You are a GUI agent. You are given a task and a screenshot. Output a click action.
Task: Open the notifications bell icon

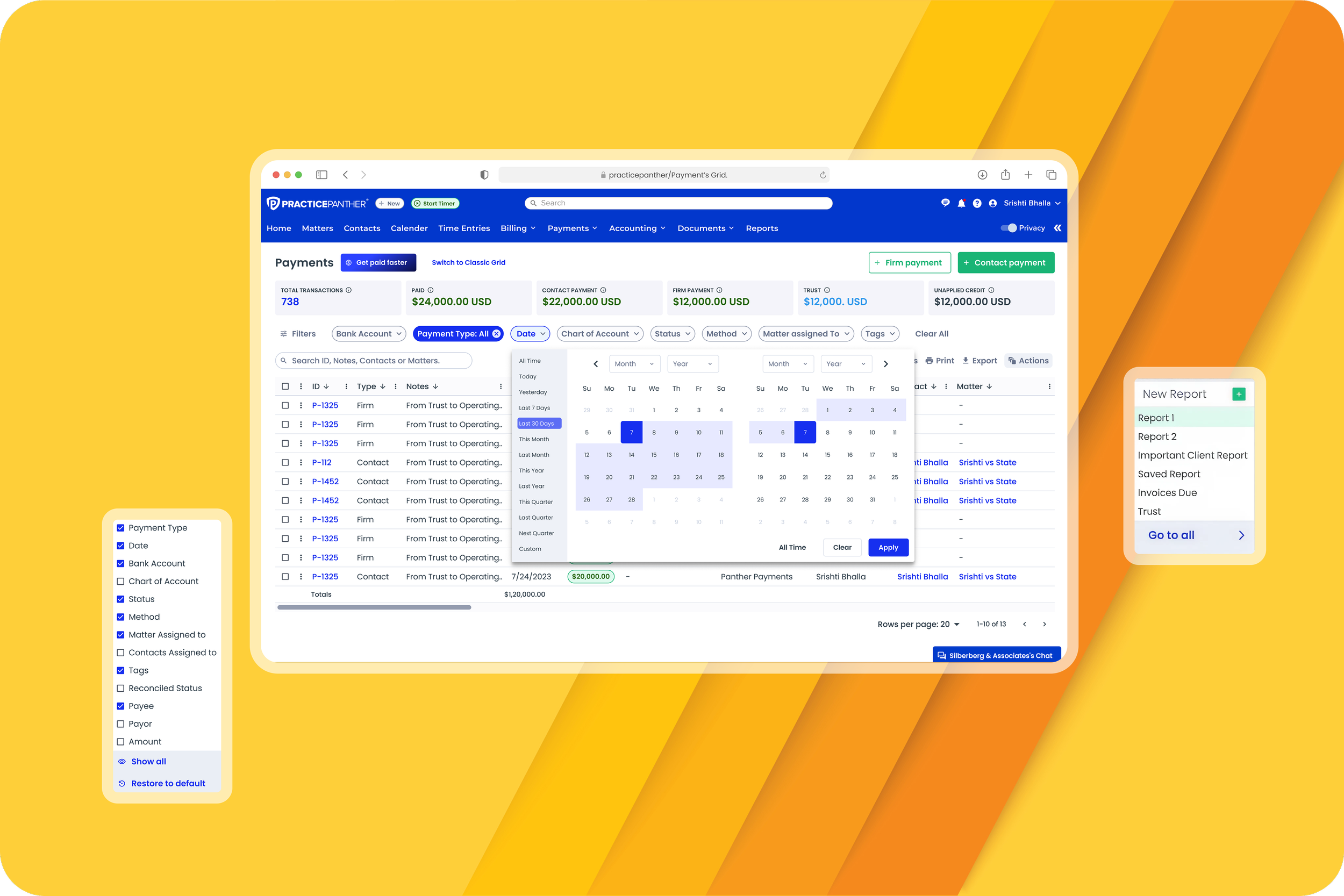pyautogui.click(x=962, y=203)
